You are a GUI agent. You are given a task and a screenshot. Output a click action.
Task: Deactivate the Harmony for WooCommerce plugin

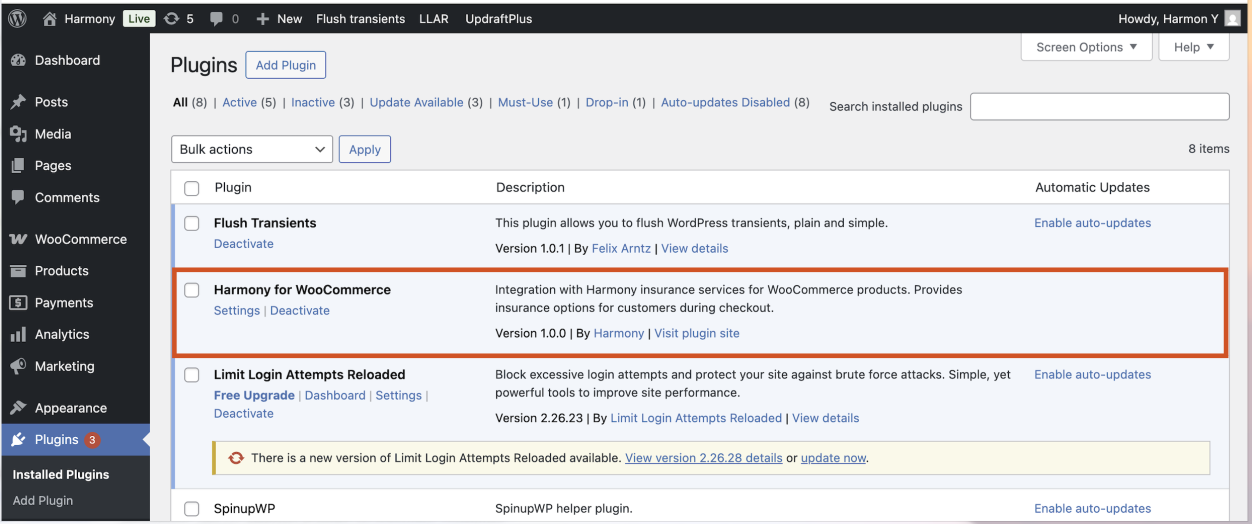pyautogui.click(x=300, y=310)
